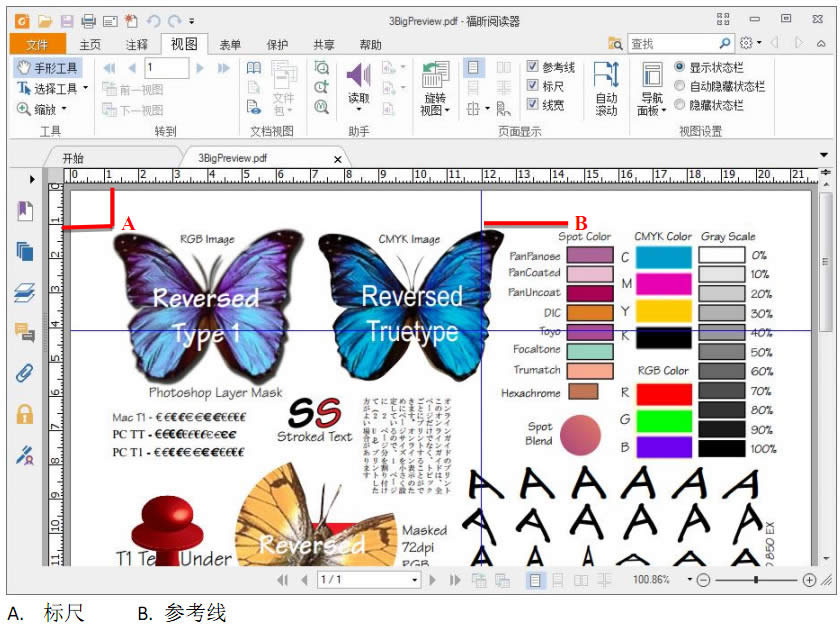Screen dimensions: 840x629
Task: Uncheck the 参考线 guides checkbox
Action: 532,67
